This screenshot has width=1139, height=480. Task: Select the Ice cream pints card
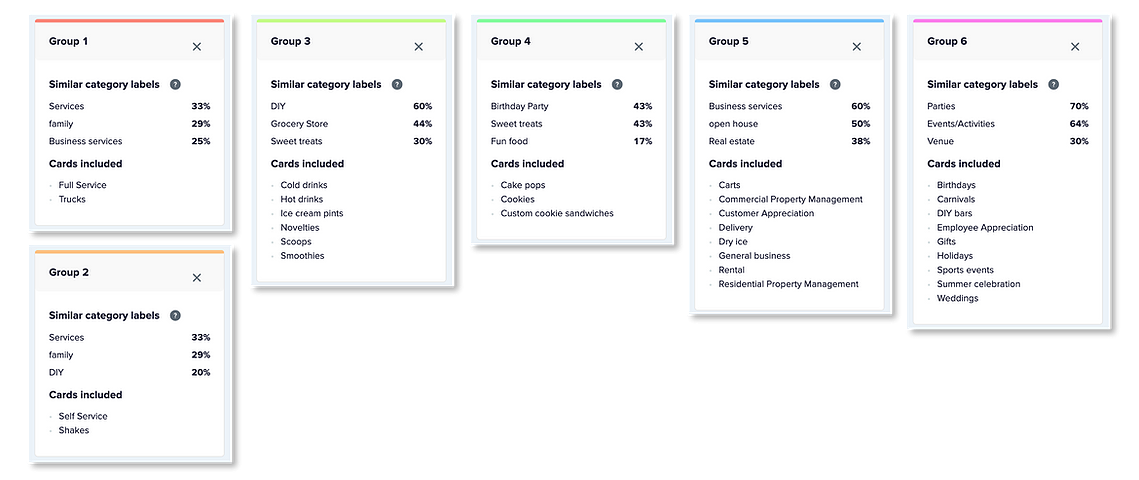click(312, 213)
